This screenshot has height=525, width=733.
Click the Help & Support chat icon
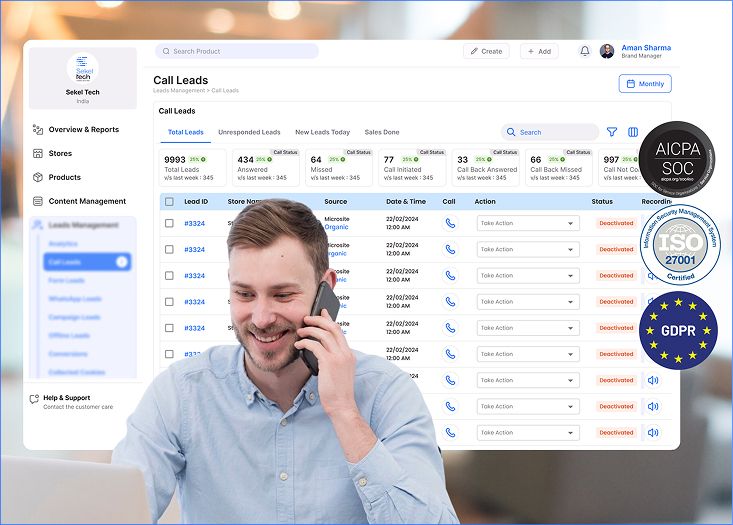pos(34,399)
